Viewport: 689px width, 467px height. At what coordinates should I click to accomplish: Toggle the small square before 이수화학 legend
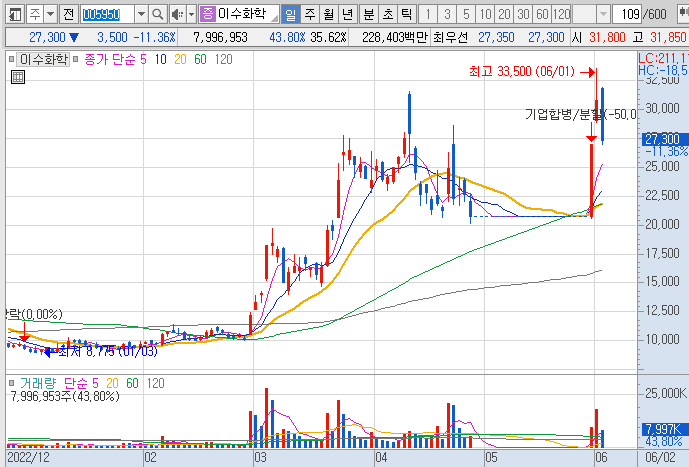point(11,59)
